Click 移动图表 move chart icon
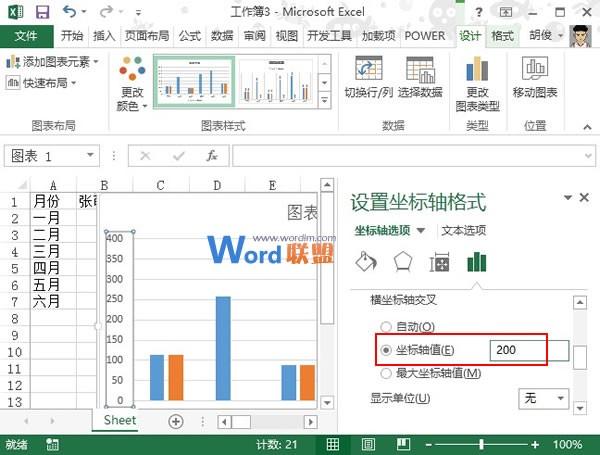This screenshot has width=600, height=455. pyautogui.click(x=535, y=77)
